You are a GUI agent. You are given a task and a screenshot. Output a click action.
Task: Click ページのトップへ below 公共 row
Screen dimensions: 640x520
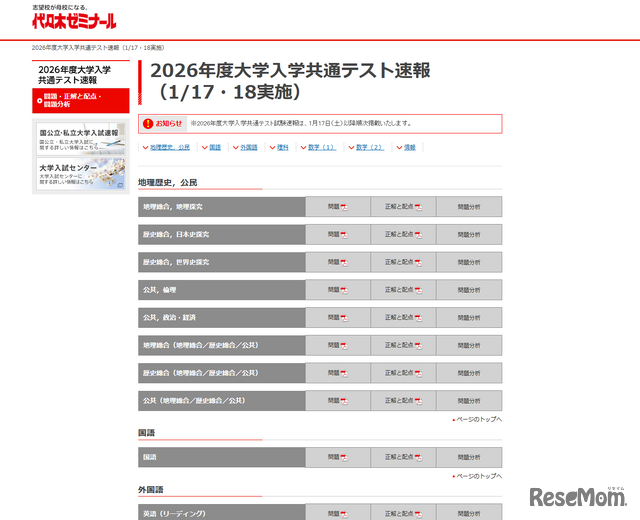pyautogui.click(x=477, y=420)
